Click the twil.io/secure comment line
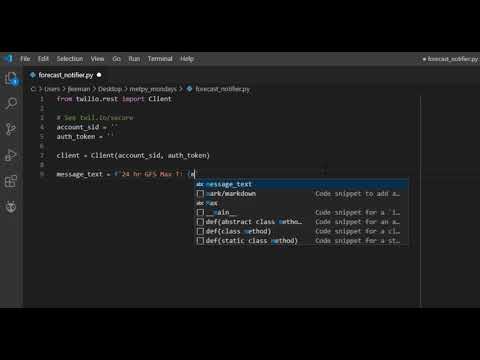 (x=95, y=118)
